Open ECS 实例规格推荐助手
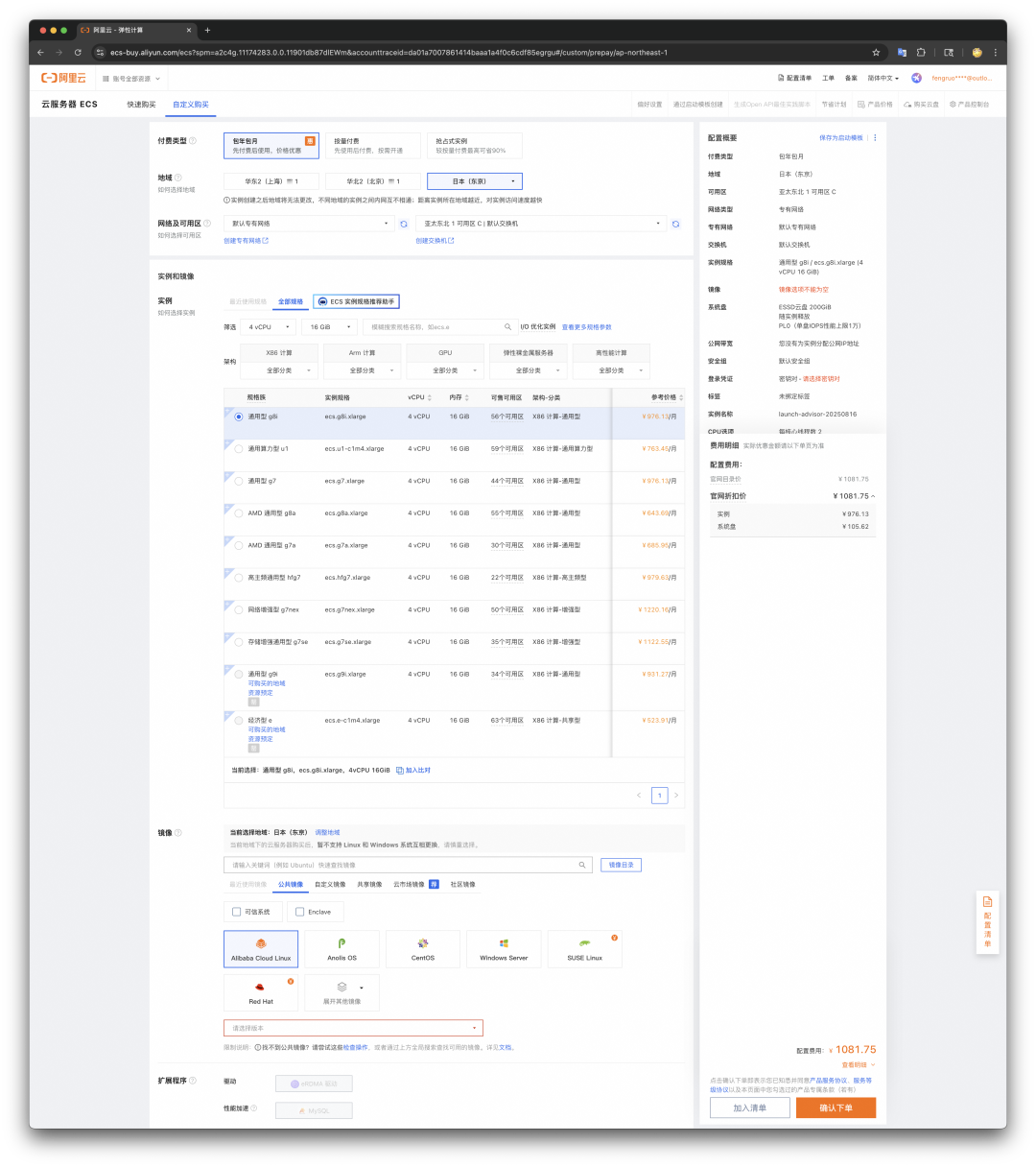Viewport: 1036px width, 1167px height. pos(355,301)
